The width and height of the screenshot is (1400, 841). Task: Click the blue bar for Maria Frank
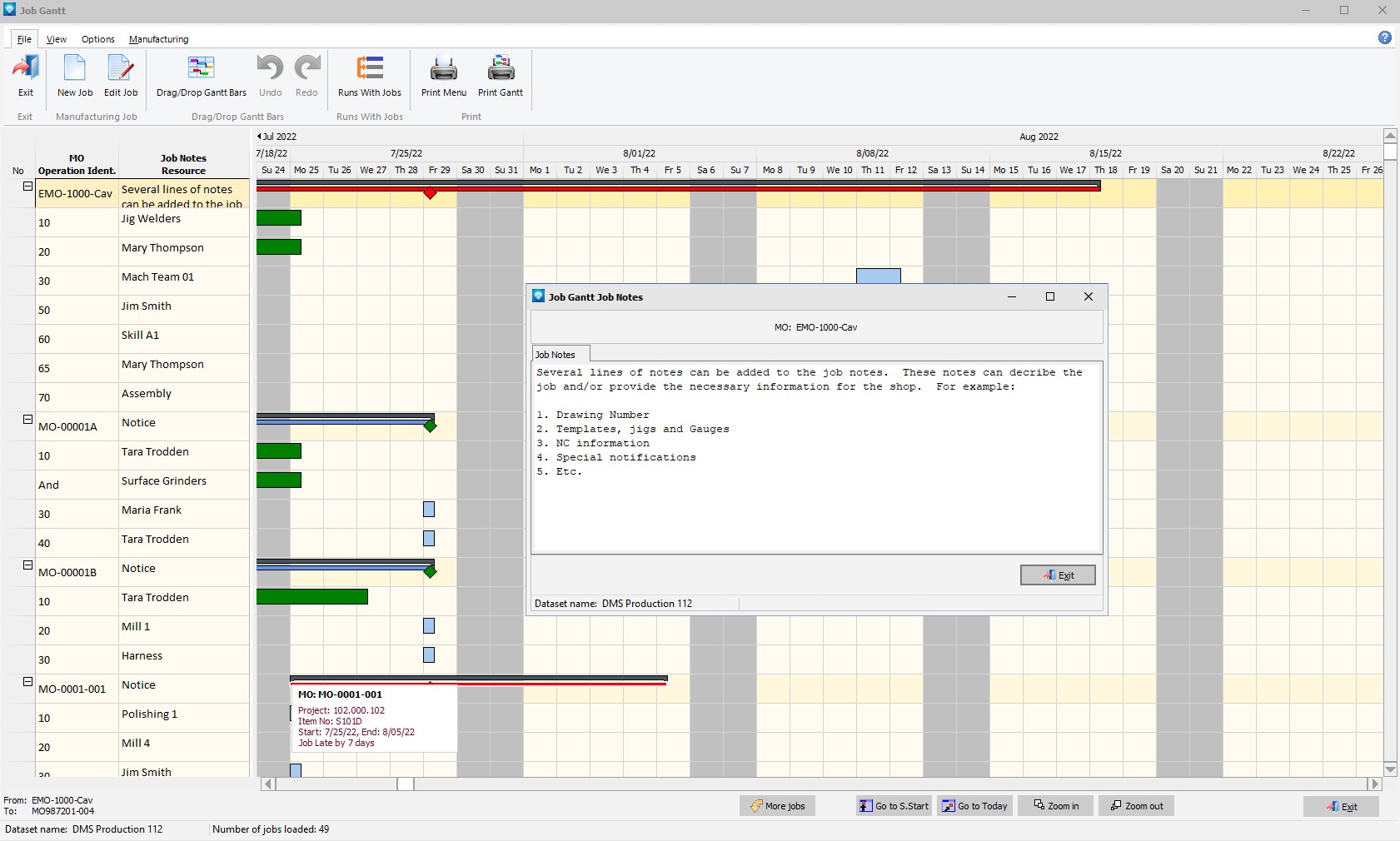(x=429, y=510)
